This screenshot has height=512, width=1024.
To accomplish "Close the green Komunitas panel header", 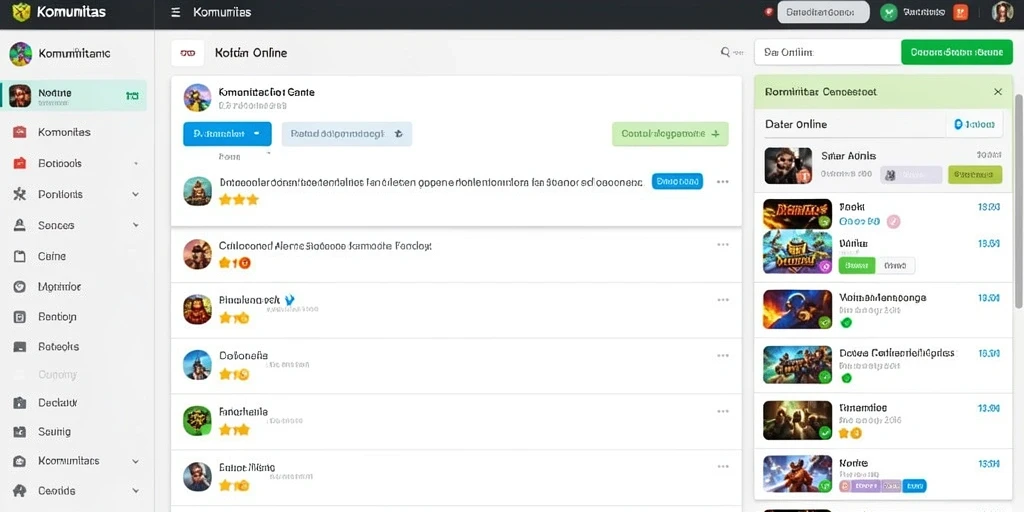I will pyautogui.click(x=997, y=92).
